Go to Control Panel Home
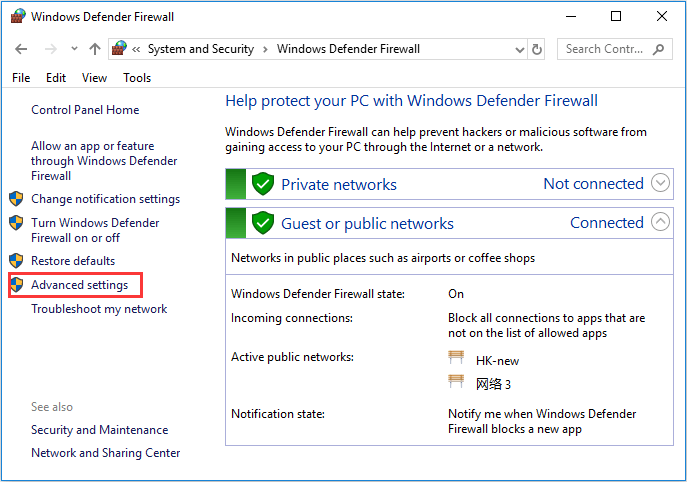 85,110
